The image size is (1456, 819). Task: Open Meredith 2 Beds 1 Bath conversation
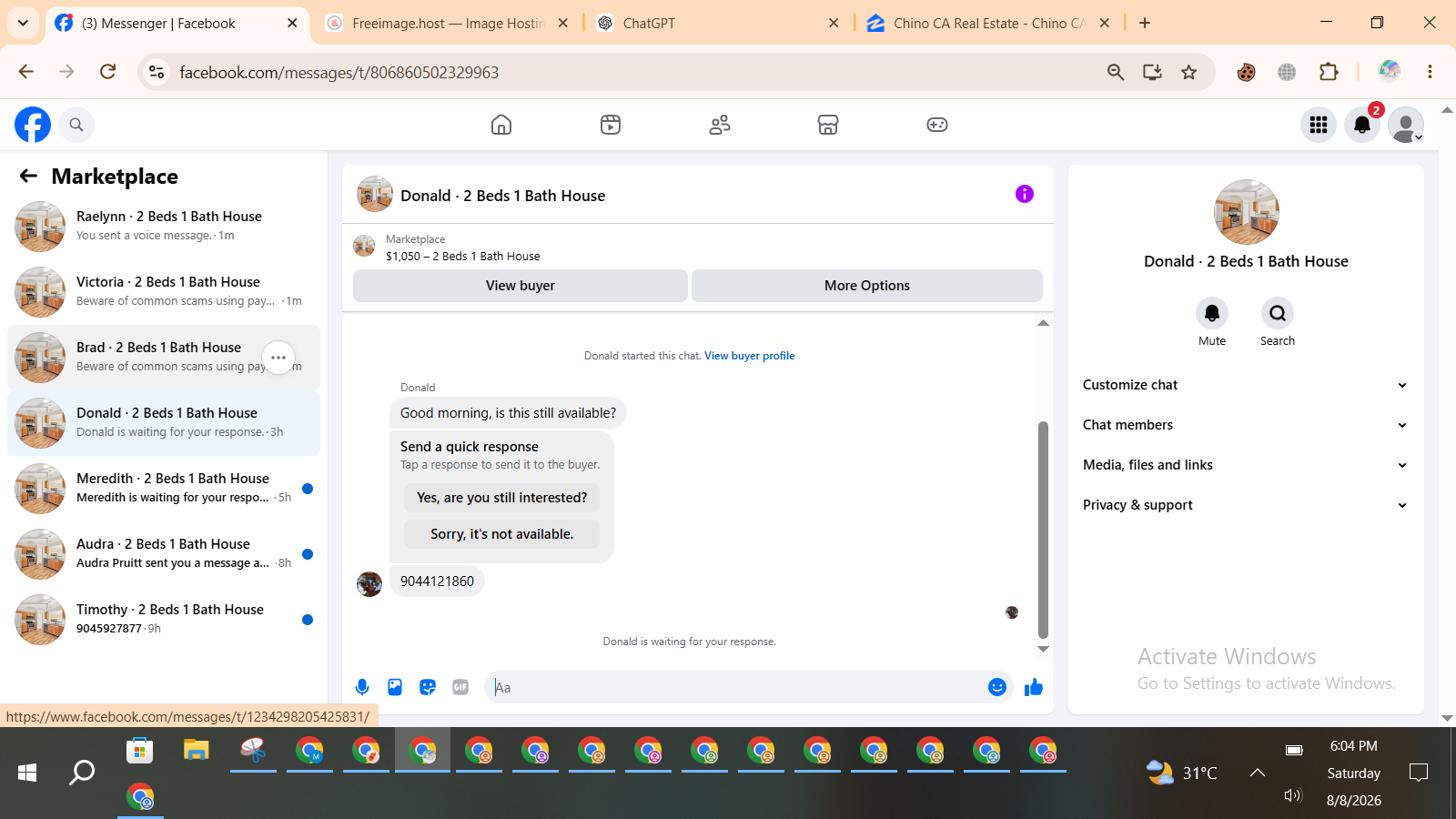(x=164, y=489)
